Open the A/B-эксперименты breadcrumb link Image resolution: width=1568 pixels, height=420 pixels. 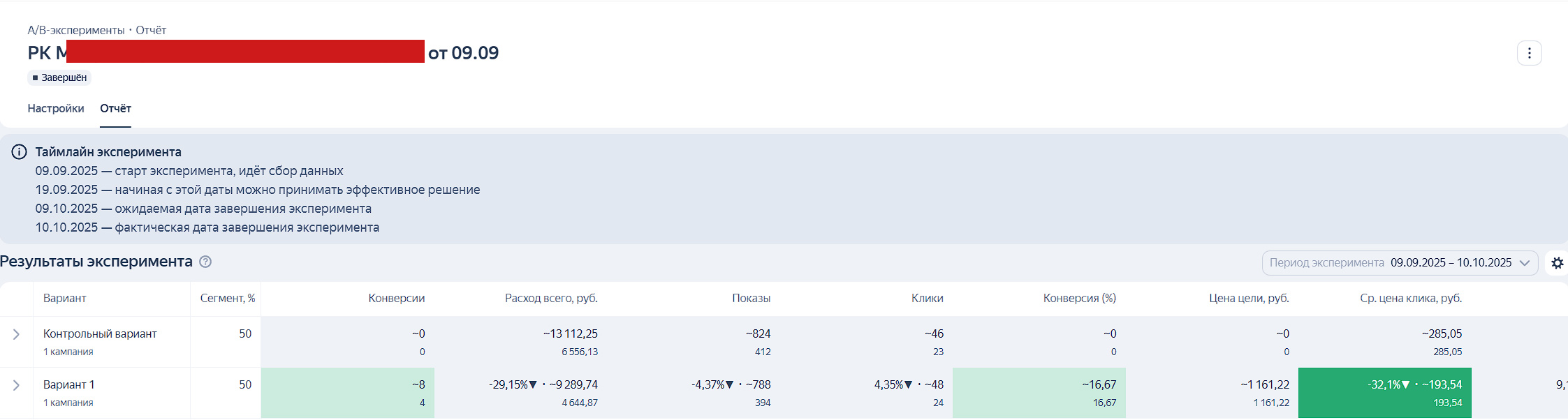point(76,30)
